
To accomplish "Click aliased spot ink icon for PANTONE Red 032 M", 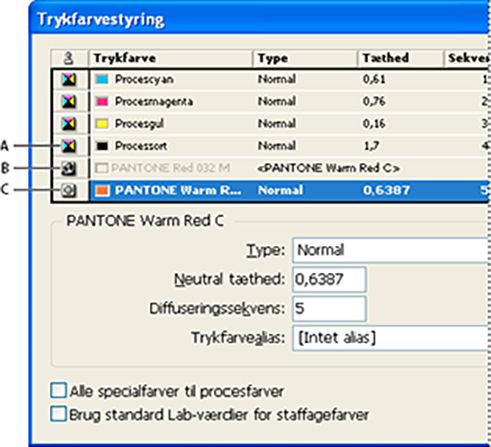I will pyautogui.click(x=69, y=168).
